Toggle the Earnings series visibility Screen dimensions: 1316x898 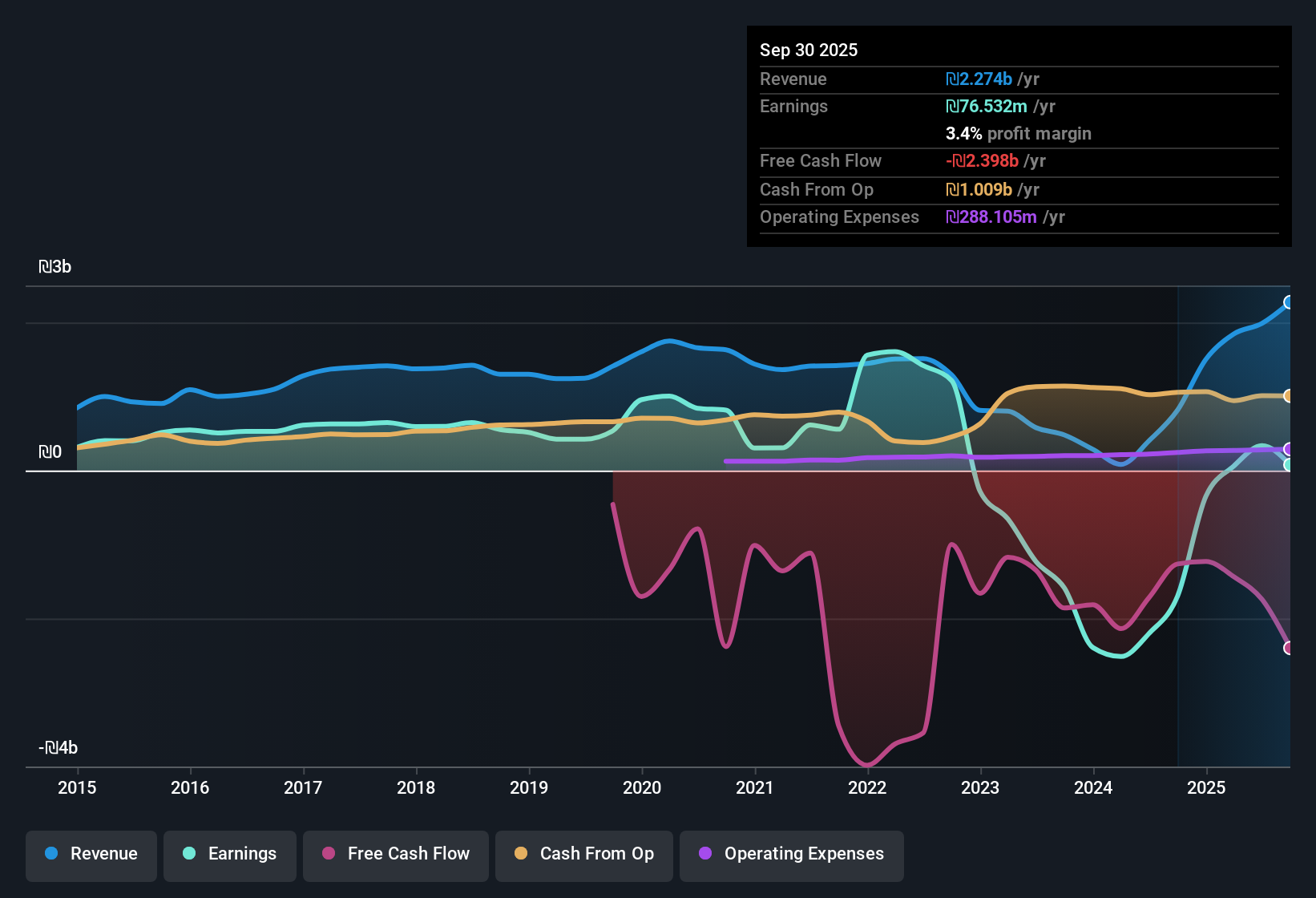[x=230, y=854]
